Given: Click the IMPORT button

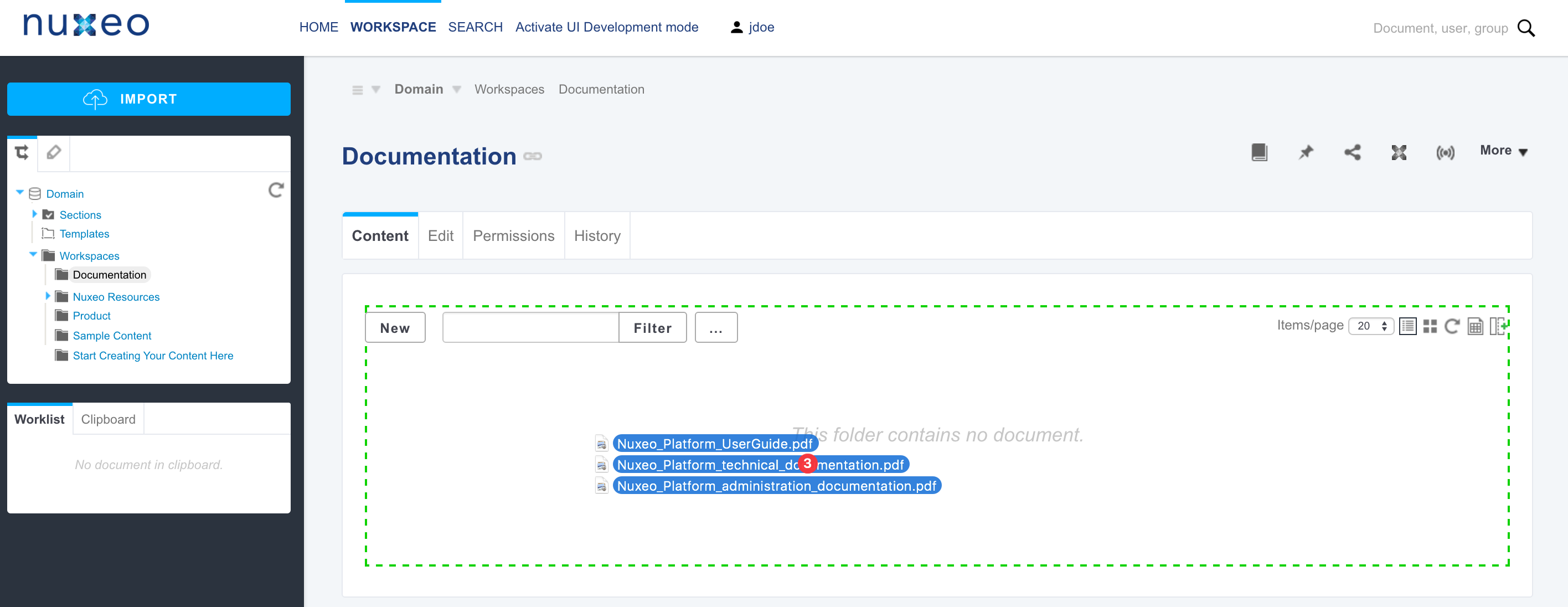Looking at the screenshot, I should 148,99.
